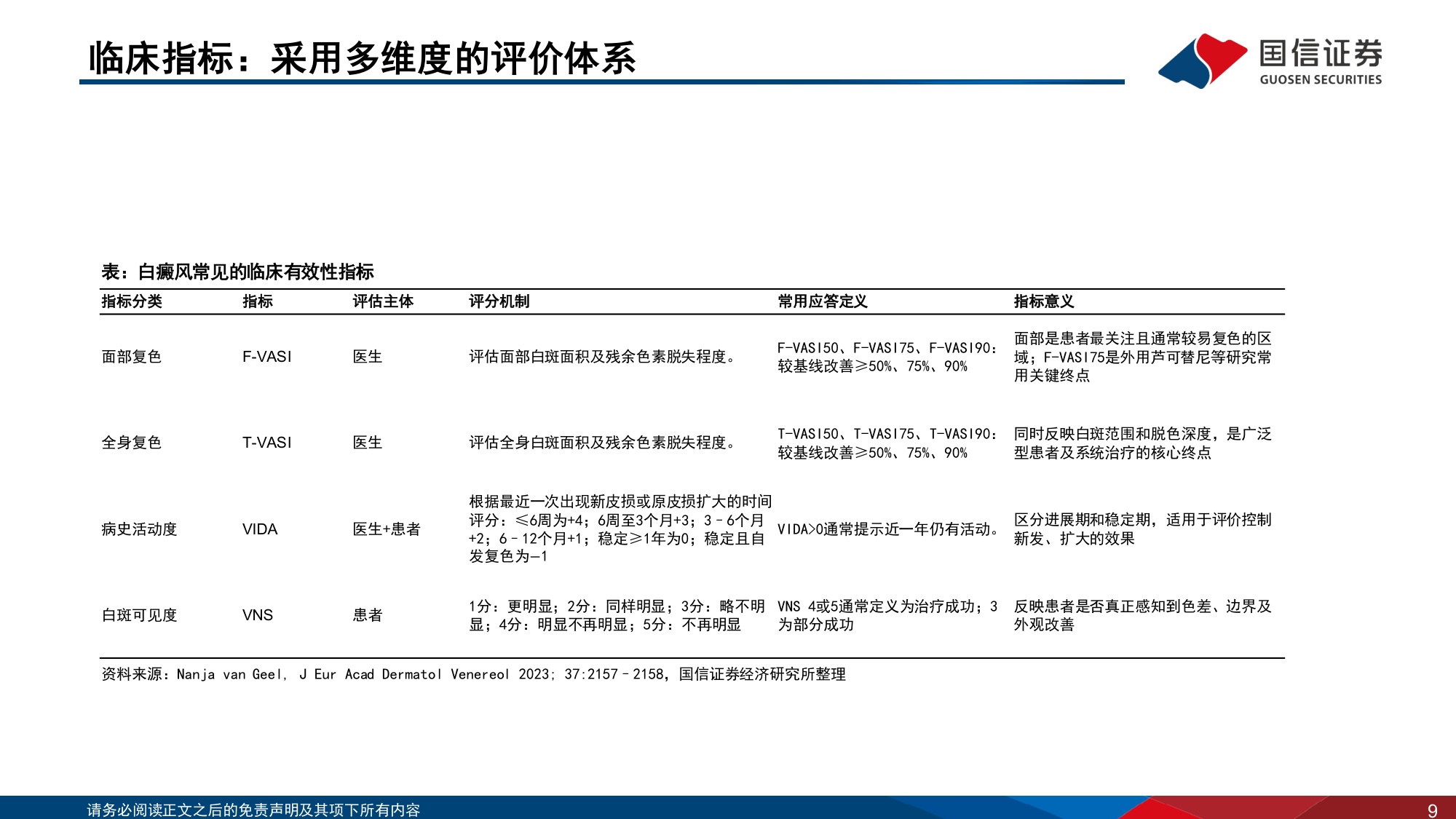Select the '全身复色' row label
Image resolution: width=1456 pixels, height=819 pixels.
pyautogui.click(x=132, y=443)
